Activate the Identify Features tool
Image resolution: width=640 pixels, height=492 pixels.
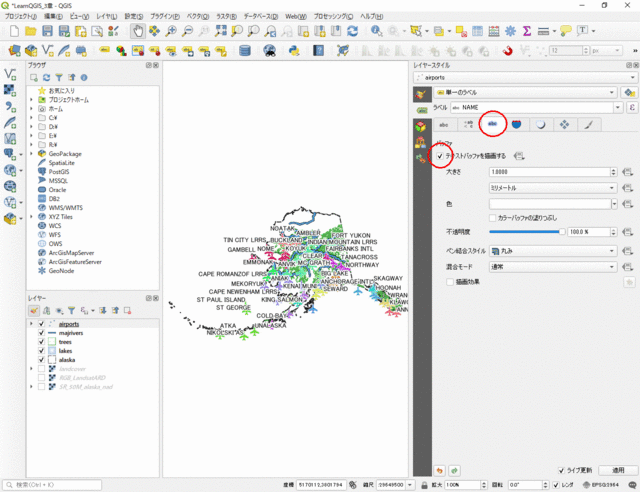point(376,31)
